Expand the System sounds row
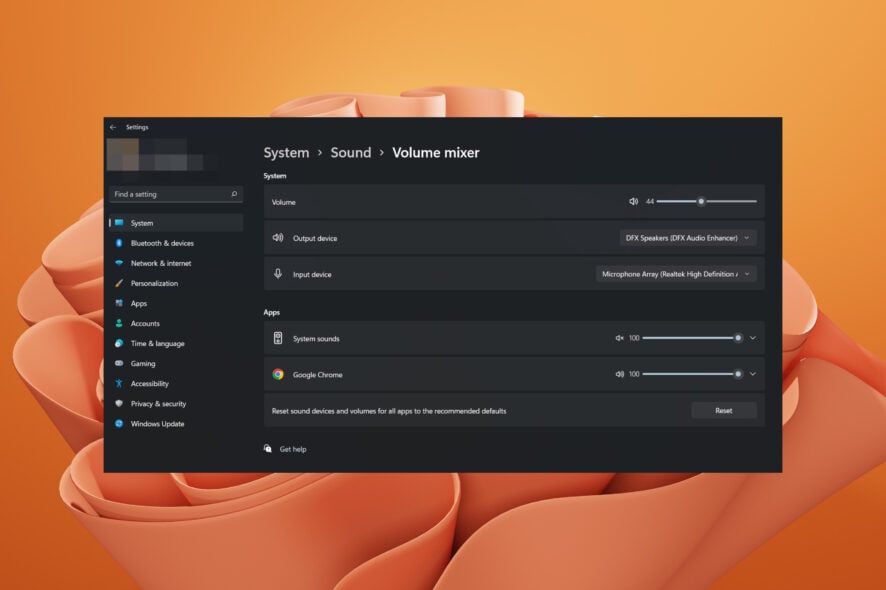Image resolution: width=886 pixels, height=590 pixels. [x=753, y=338]
